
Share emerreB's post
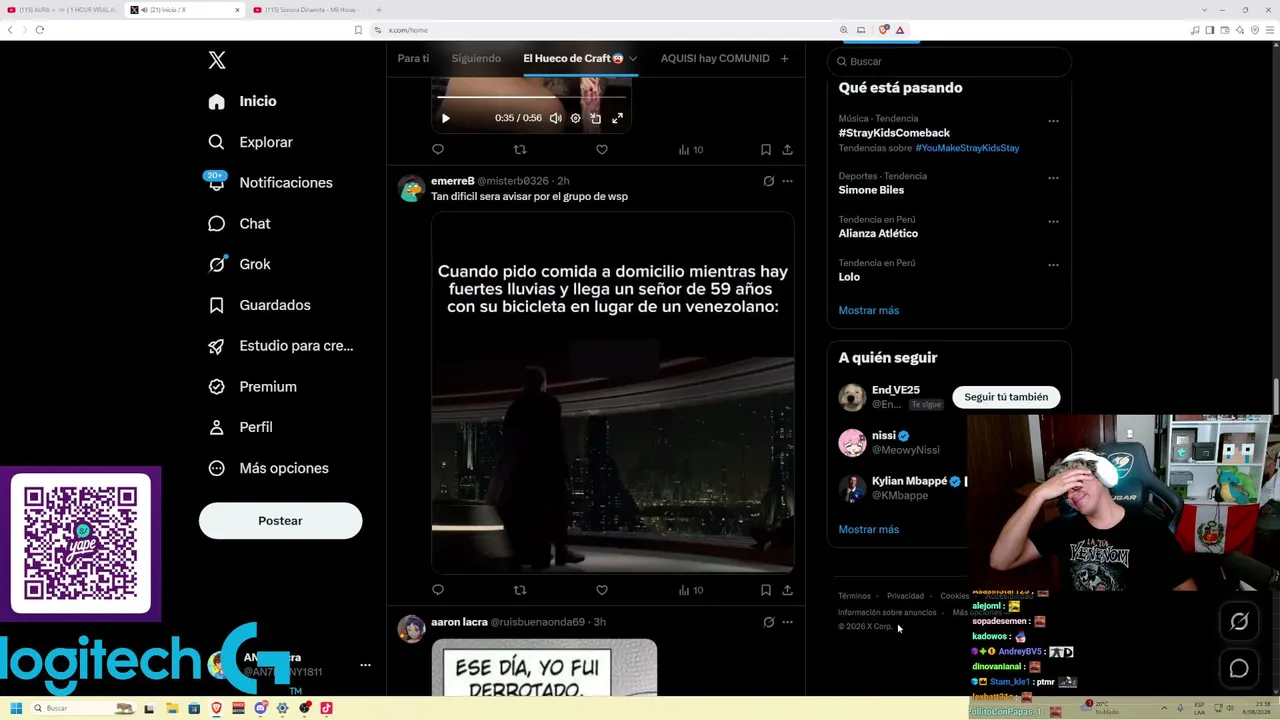click(788, 590)
